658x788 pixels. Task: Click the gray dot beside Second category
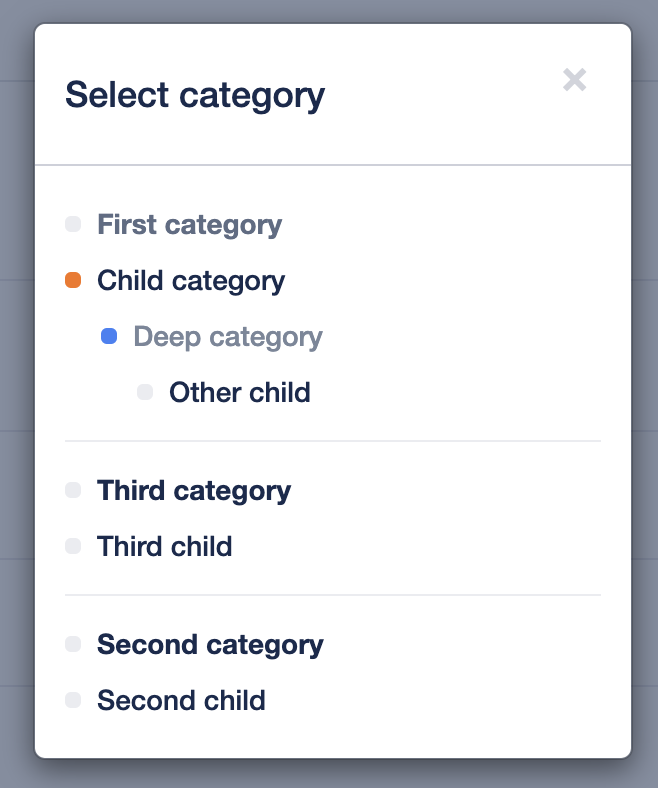click(x=73, y=645)
